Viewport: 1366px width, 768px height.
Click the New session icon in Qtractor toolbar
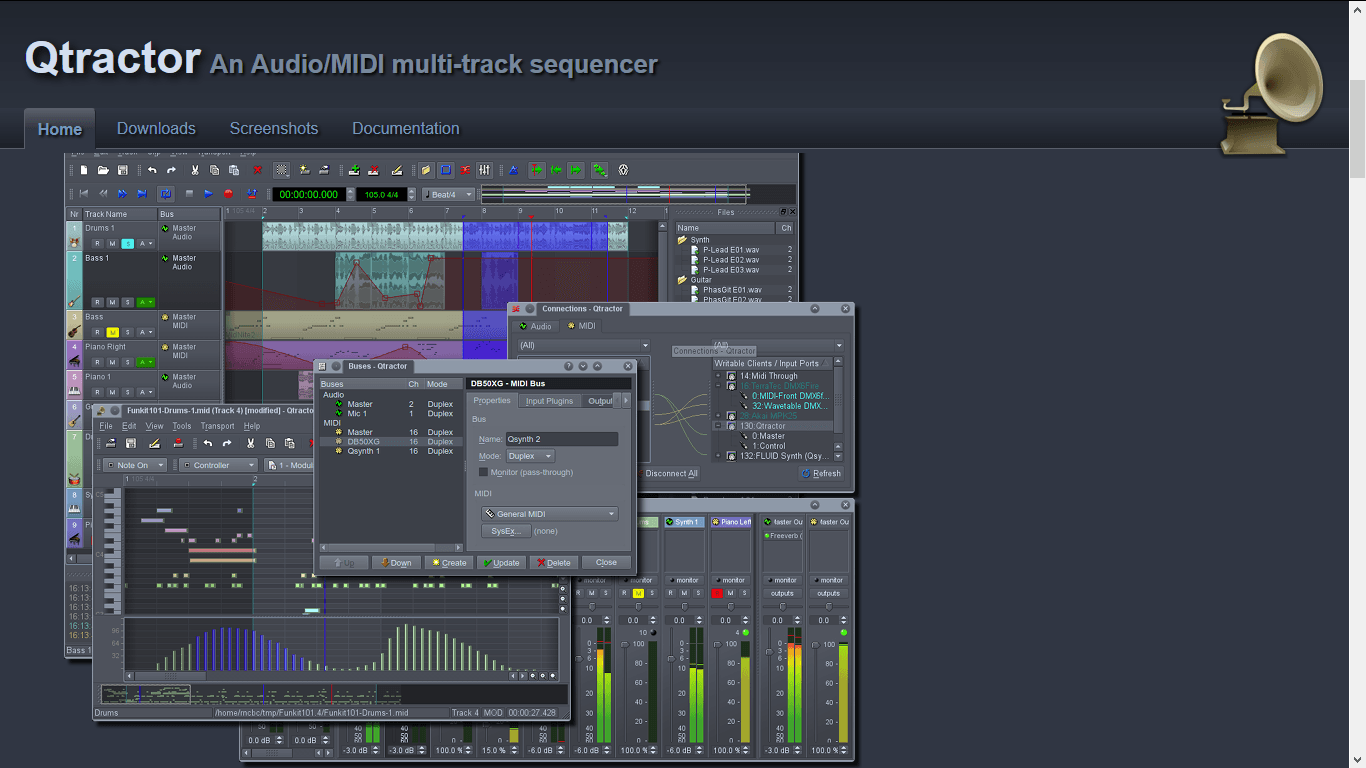pyautogui.click(x=84, y=170)
